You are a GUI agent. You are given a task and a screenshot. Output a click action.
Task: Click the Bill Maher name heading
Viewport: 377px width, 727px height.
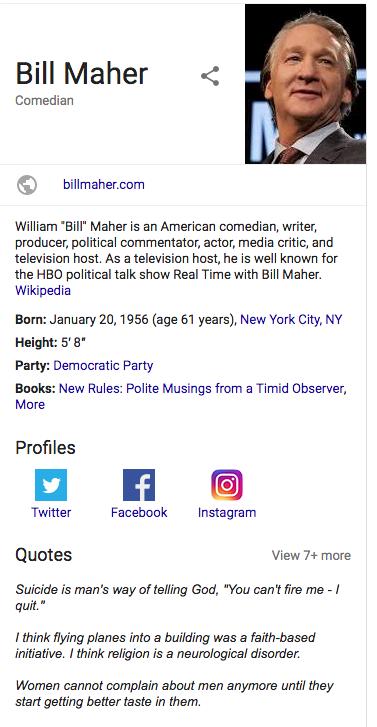pyautogui.click(x=82, y=74)
